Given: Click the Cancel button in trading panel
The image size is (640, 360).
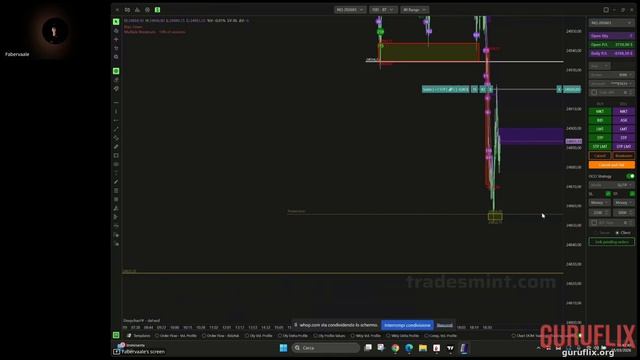Looking at the screenshot, I should (600, 156).
